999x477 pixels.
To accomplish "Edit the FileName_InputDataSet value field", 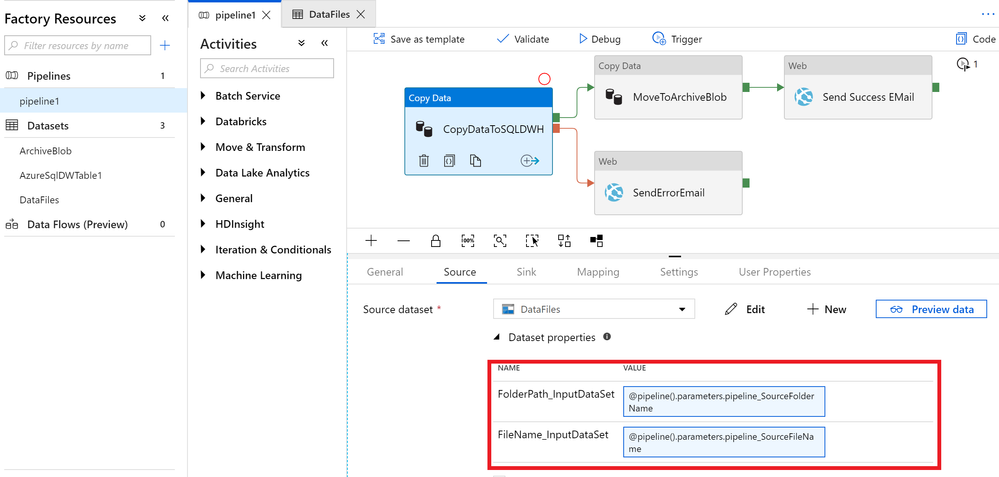I will 724,443.
